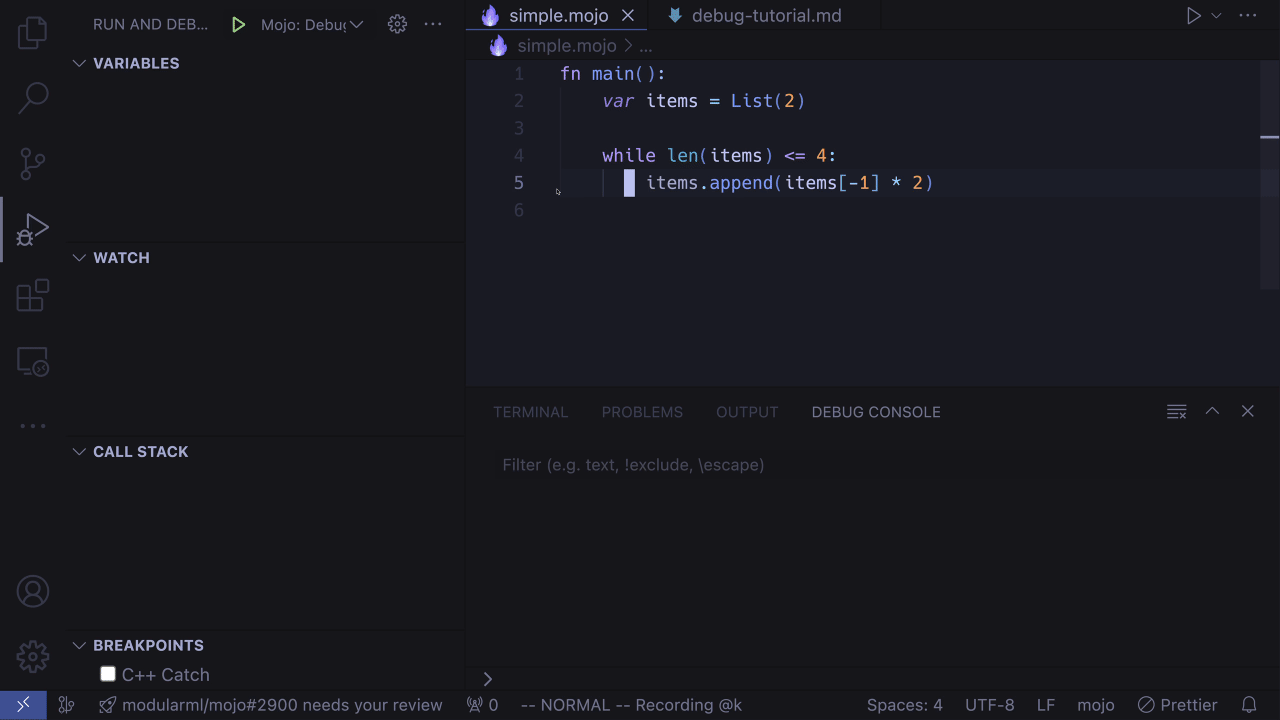The image size is (1280, 720).
Task: Change indentation via Spaces: 4
Action: coord(904,705)
